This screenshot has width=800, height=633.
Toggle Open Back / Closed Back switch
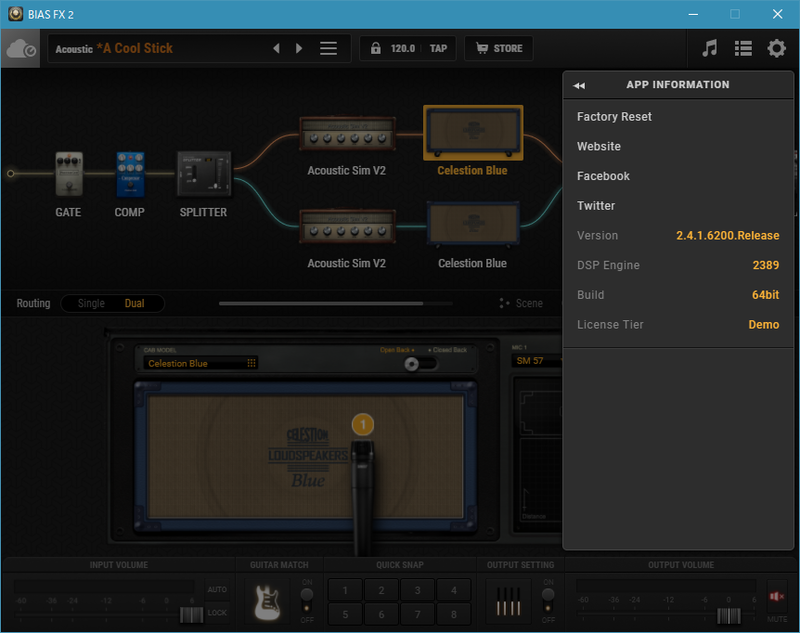click(420, 364)
